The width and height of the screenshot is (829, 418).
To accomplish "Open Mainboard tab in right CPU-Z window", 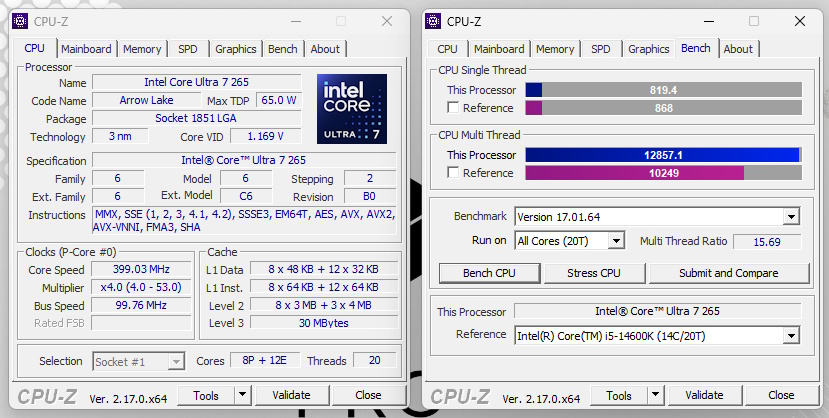I will click(499, 49).
